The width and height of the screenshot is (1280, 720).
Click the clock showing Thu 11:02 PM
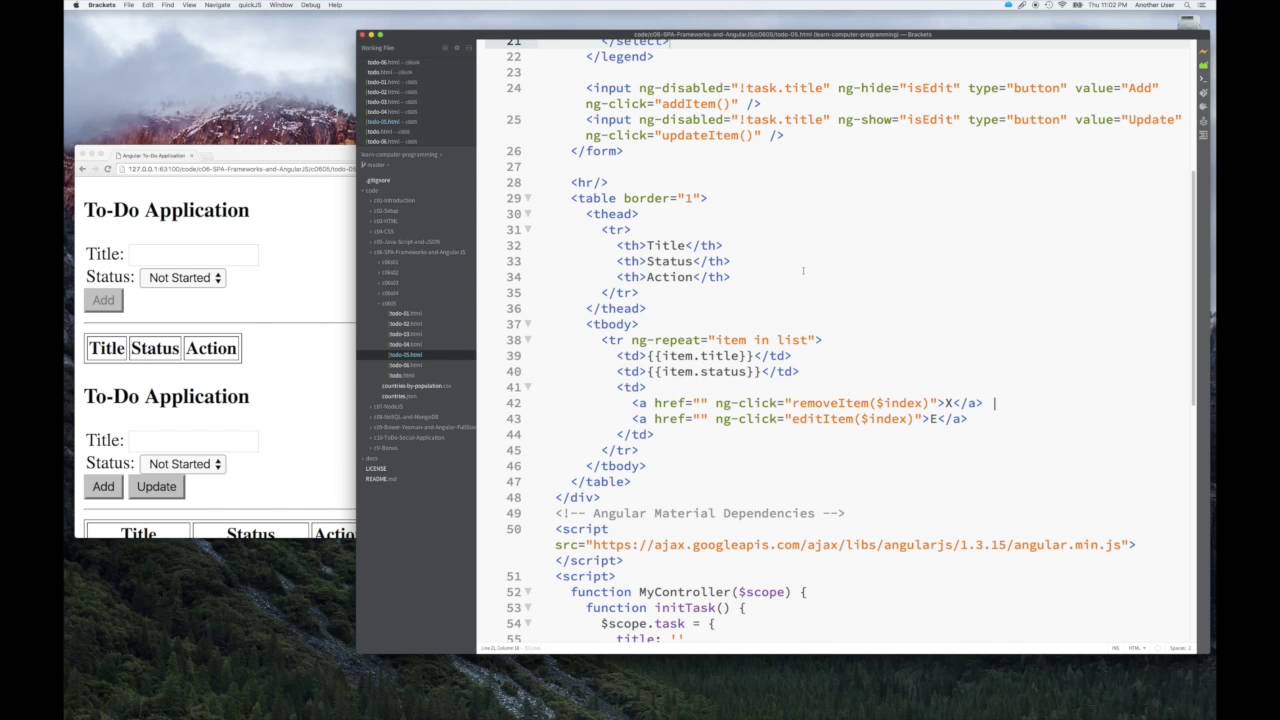tap(1107, 5)
